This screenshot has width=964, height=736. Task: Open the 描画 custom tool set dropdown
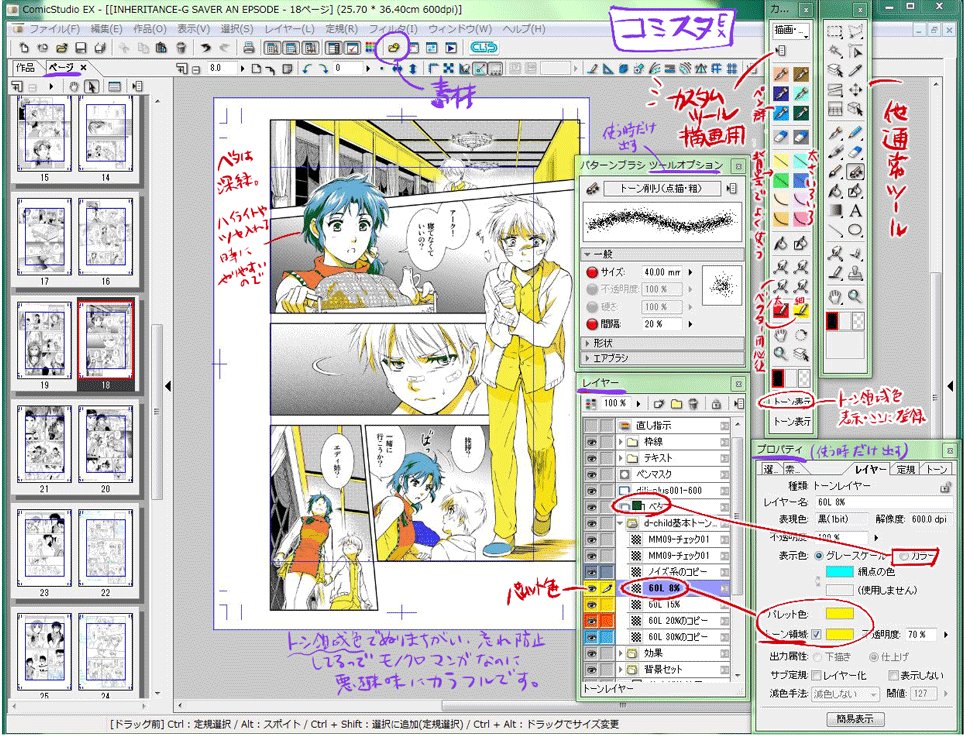791,30
